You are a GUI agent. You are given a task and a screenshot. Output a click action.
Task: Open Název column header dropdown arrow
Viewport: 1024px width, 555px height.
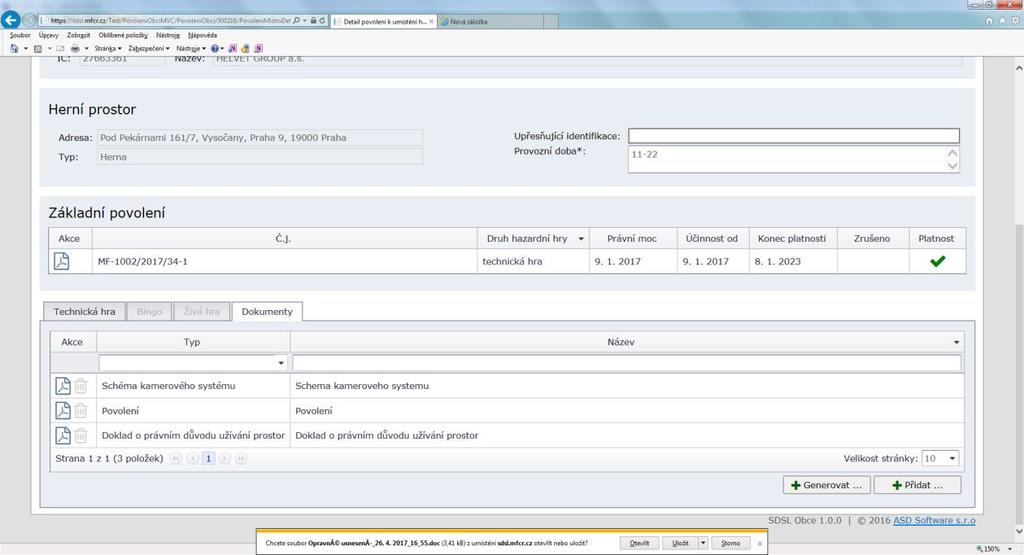point(956,342)
